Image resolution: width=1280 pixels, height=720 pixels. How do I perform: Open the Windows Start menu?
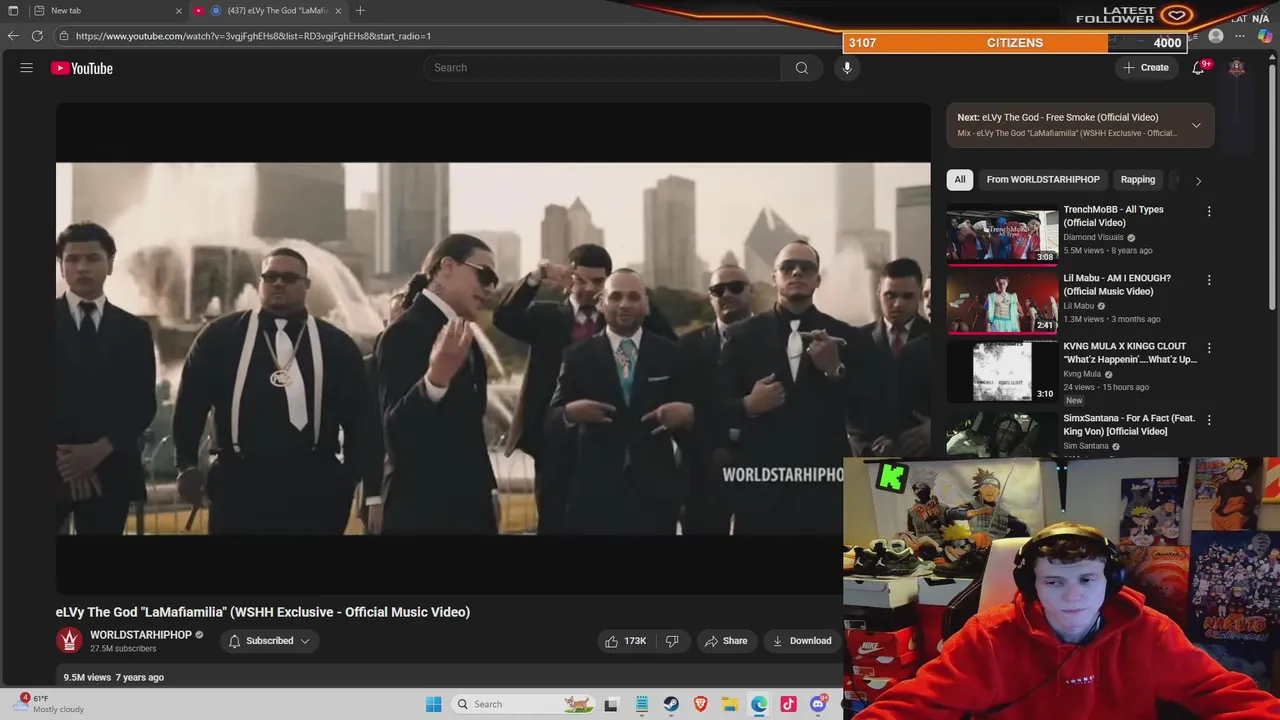pos(434,704)
